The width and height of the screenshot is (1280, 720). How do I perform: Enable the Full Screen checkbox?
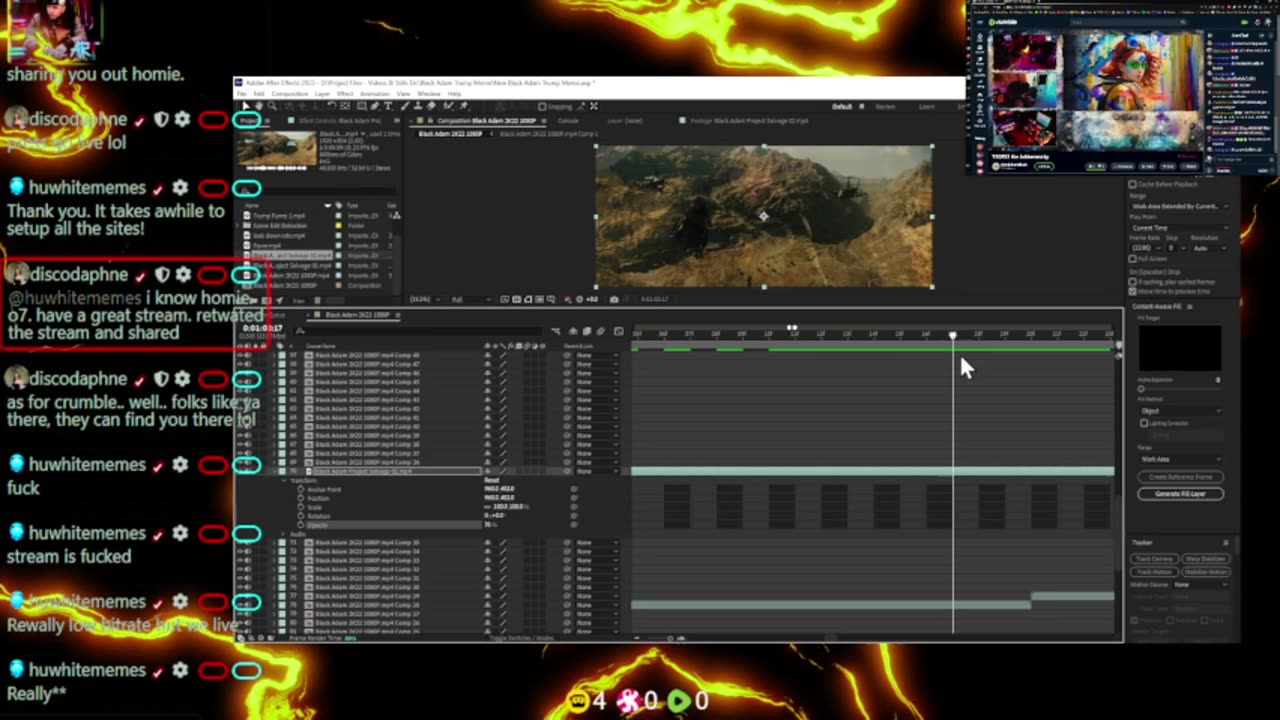click(1132, 259)
